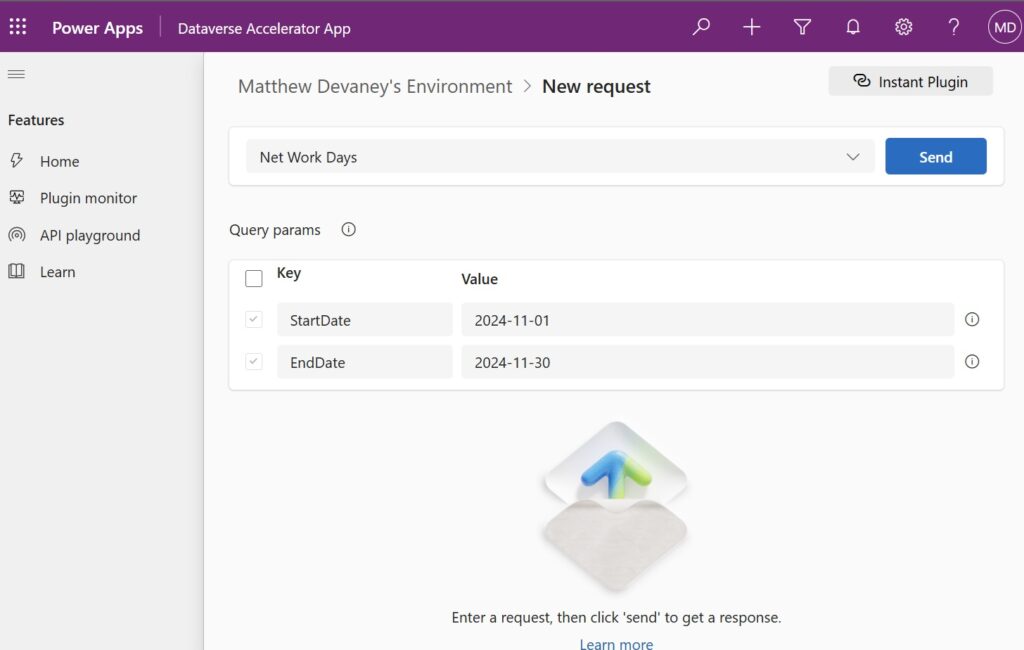Image resolution: width=1024 pixels, height=650 pixels.
Task: Click the Query params info icon
Action: point(348,229)
